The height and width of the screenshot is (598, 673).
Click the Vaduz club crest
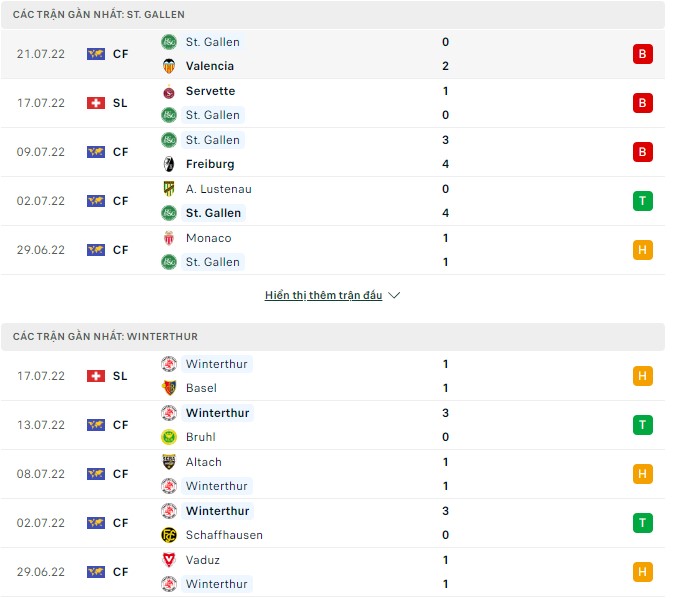pos(169,560)
